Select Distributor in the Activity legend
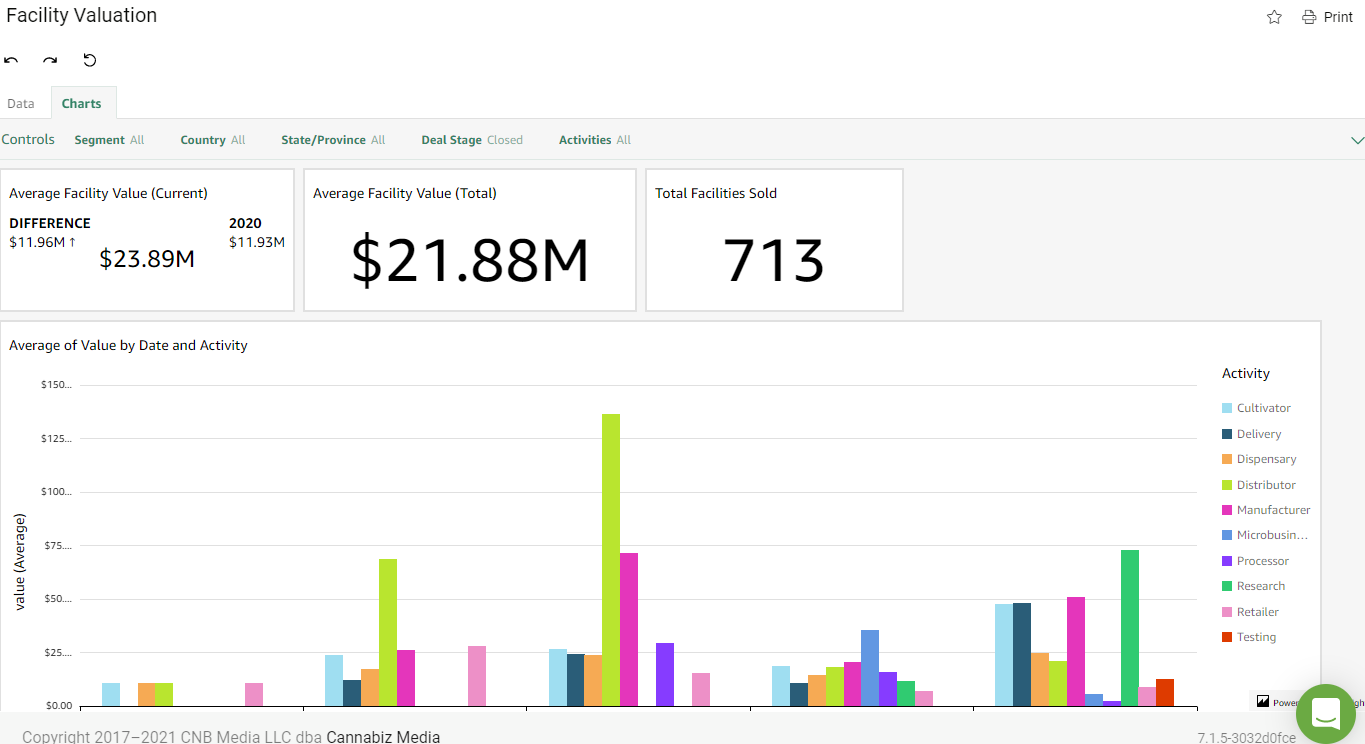The image size is (1365, 744). point(1265,485)
